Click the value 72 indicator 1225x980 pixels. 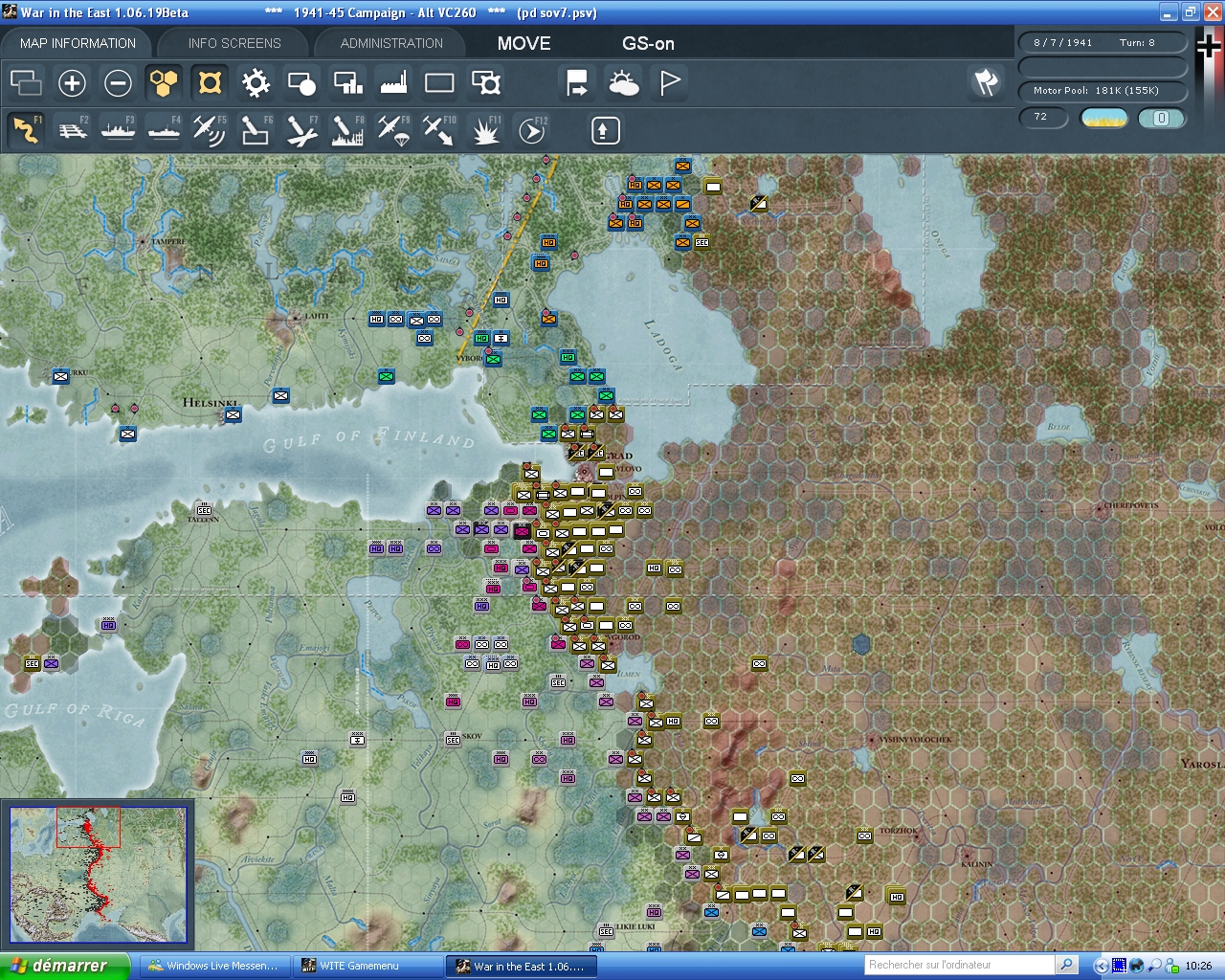(x=1042, y=117)
